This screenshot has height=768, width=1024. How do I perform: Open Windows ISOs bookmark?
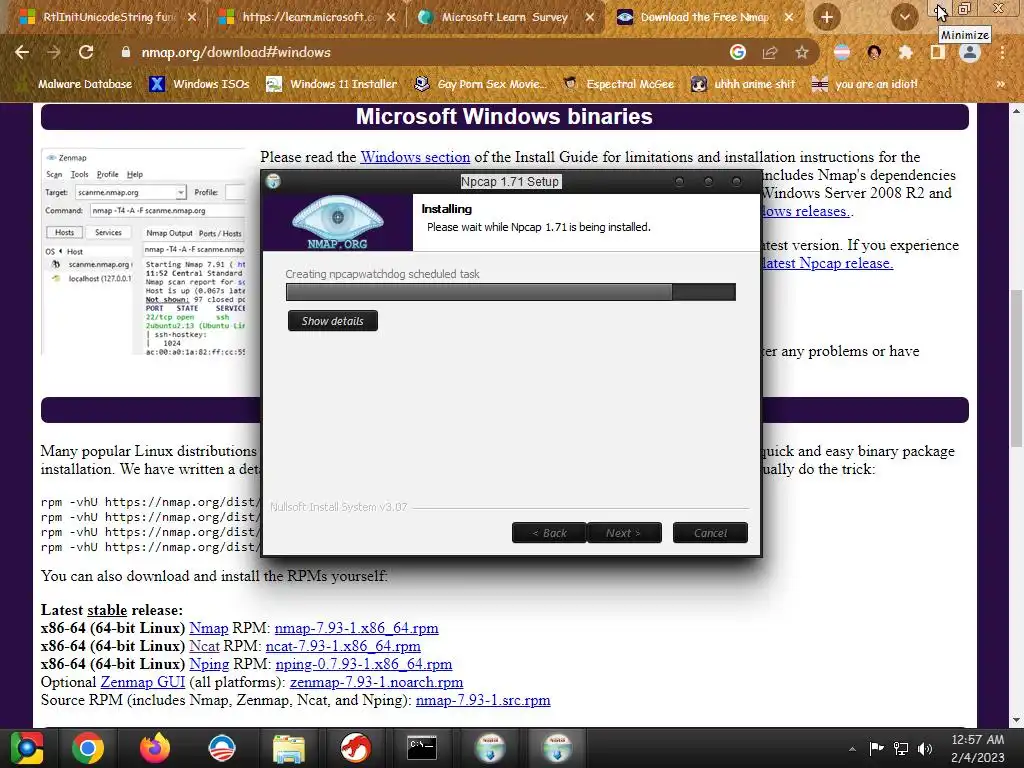[200, 84]
